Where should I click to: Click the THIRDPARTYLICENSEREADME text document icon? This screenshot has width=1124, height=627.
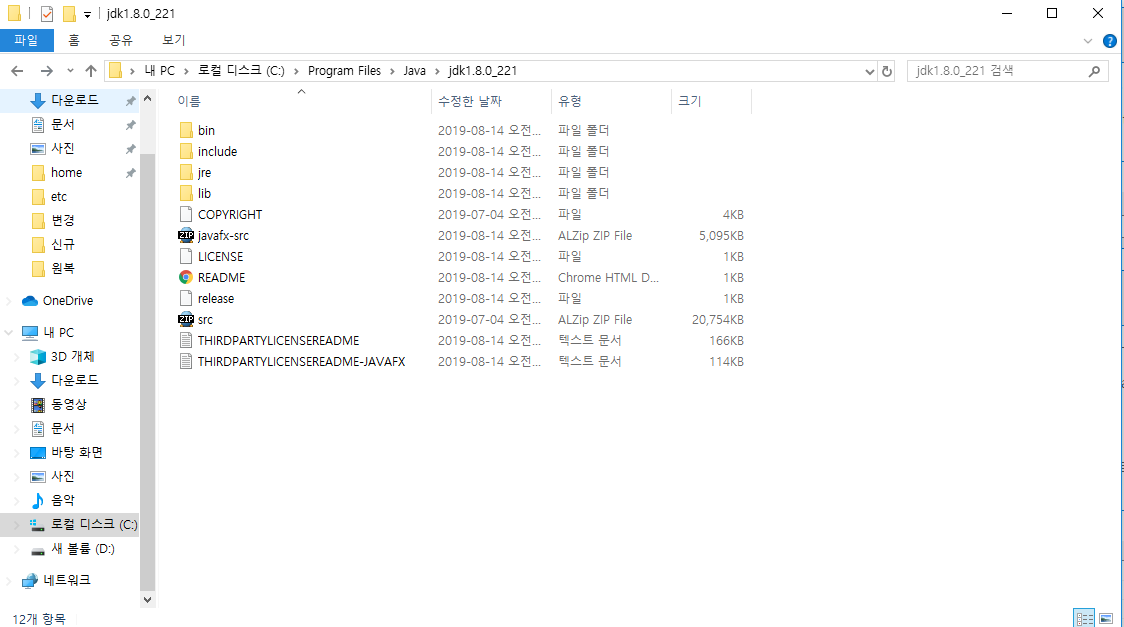(186, 340)
